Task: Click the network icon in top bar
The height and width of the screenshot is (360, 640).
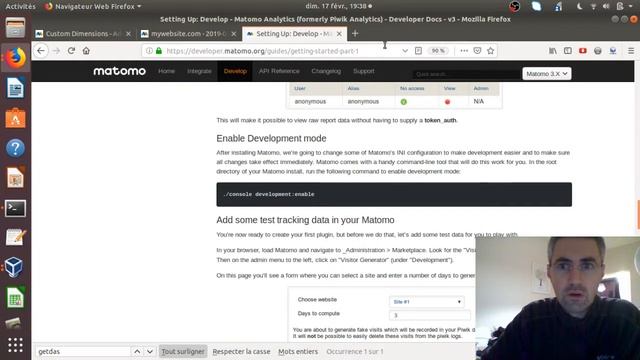Action: [x=593, y=6]
